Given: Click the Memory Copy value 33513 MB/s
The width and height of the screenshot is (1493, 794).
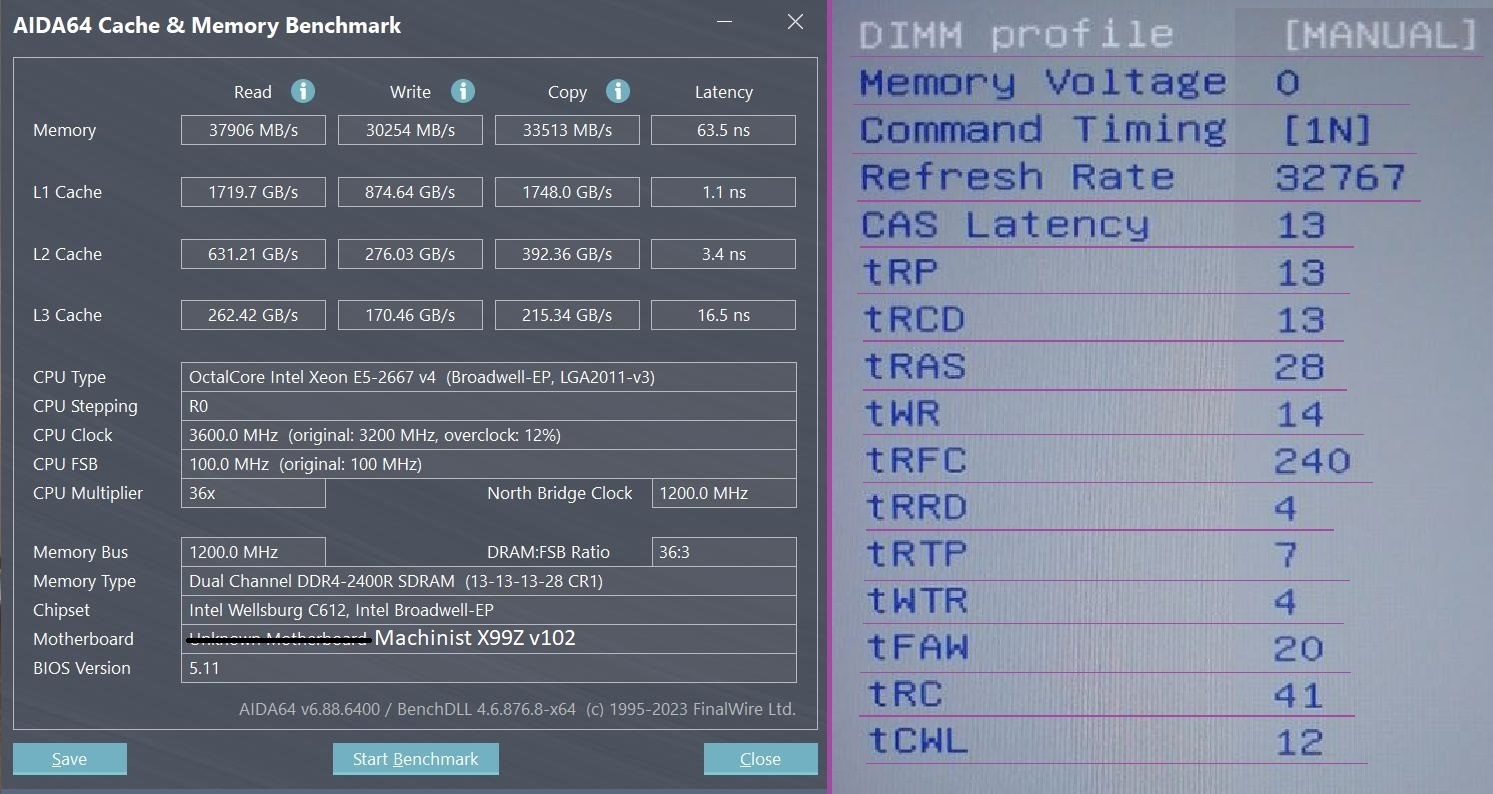Looking at the screenshot, I should point(567,130).
